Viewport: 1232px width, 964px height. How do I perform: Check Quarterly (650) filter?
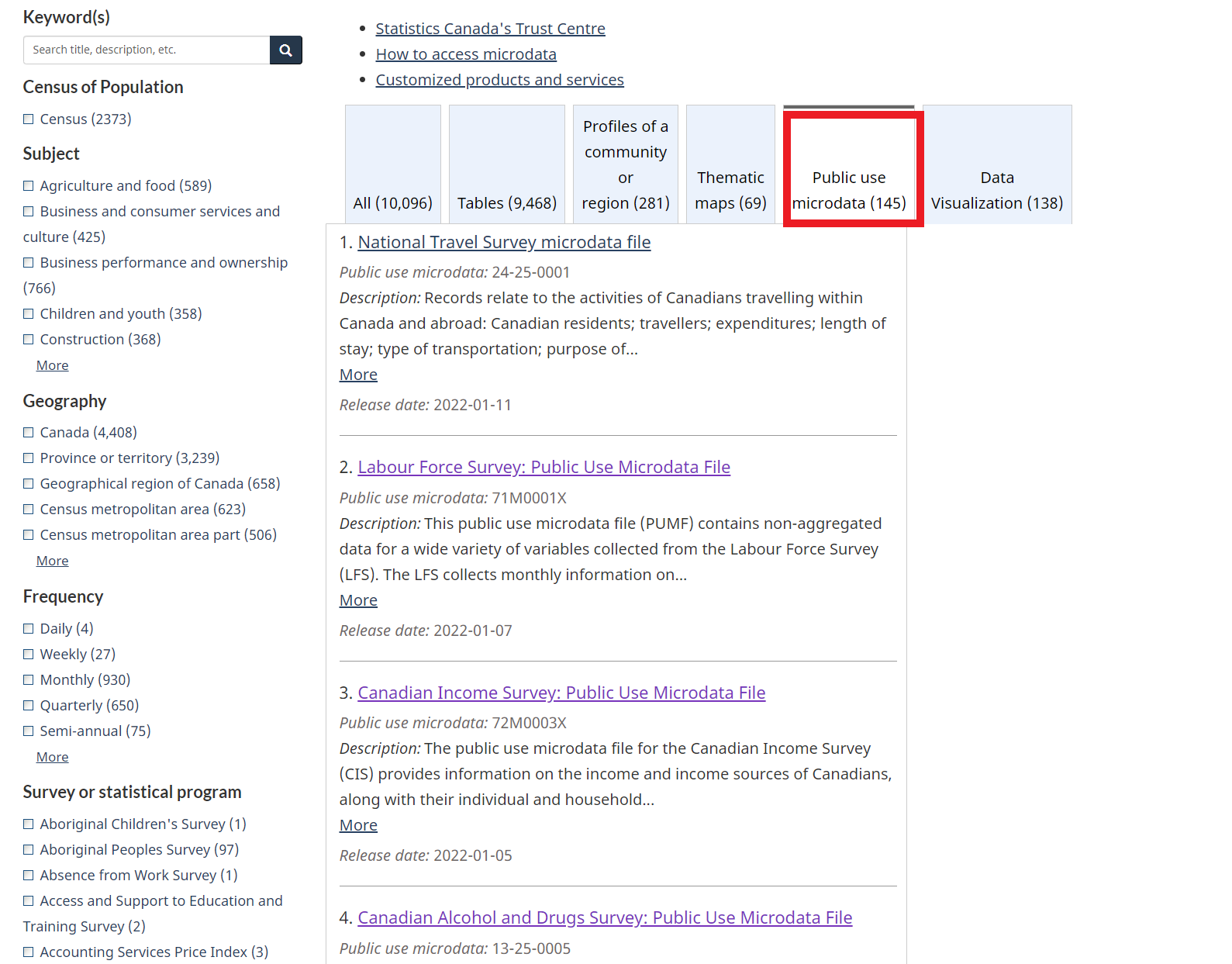click(29, 706)
